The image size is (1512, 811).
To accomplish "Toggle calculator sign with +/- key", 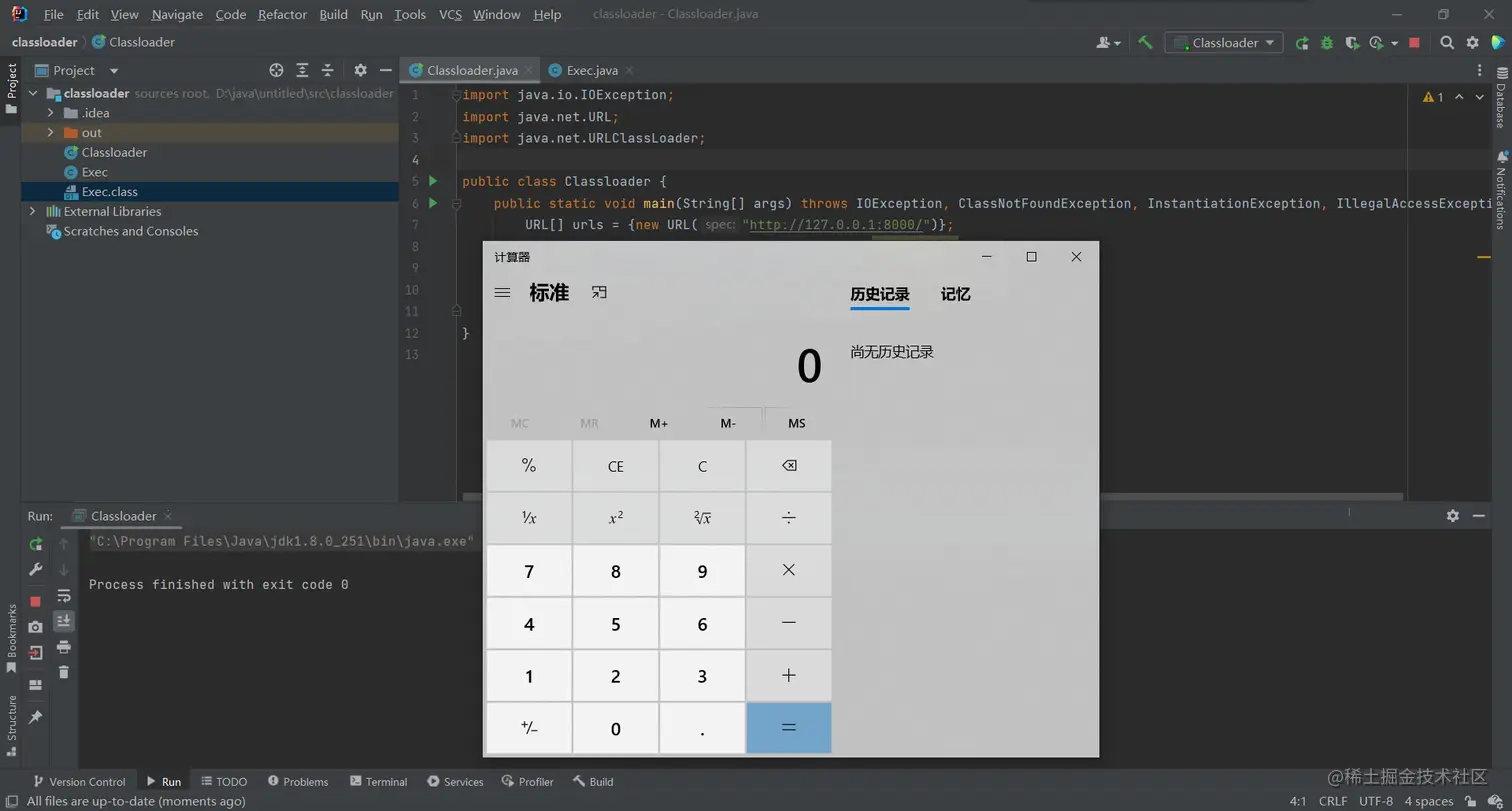I will [x=529, y=728].
